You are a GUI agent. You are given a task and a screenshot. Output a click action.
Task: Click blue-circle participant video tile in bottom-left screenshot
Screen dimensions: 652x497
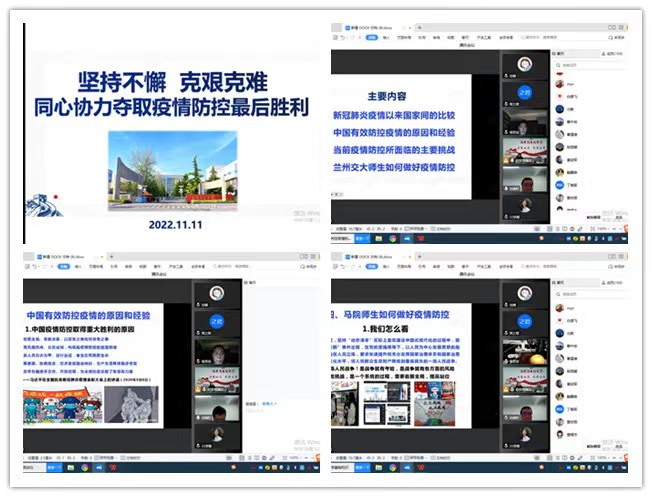(x=217, y=319)
